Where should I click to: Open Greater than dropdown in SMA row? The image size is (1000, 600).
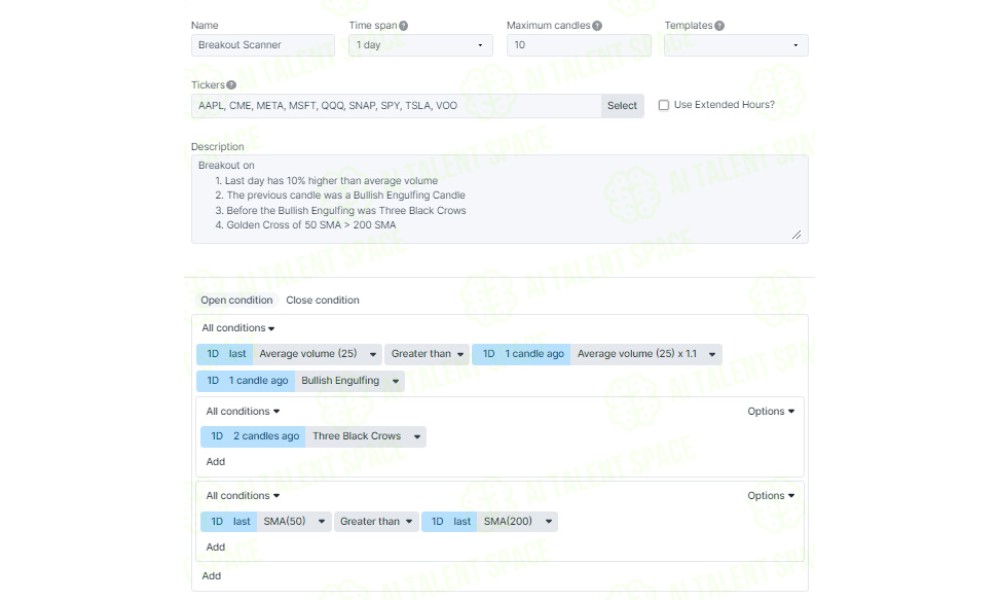pos(376,522)
